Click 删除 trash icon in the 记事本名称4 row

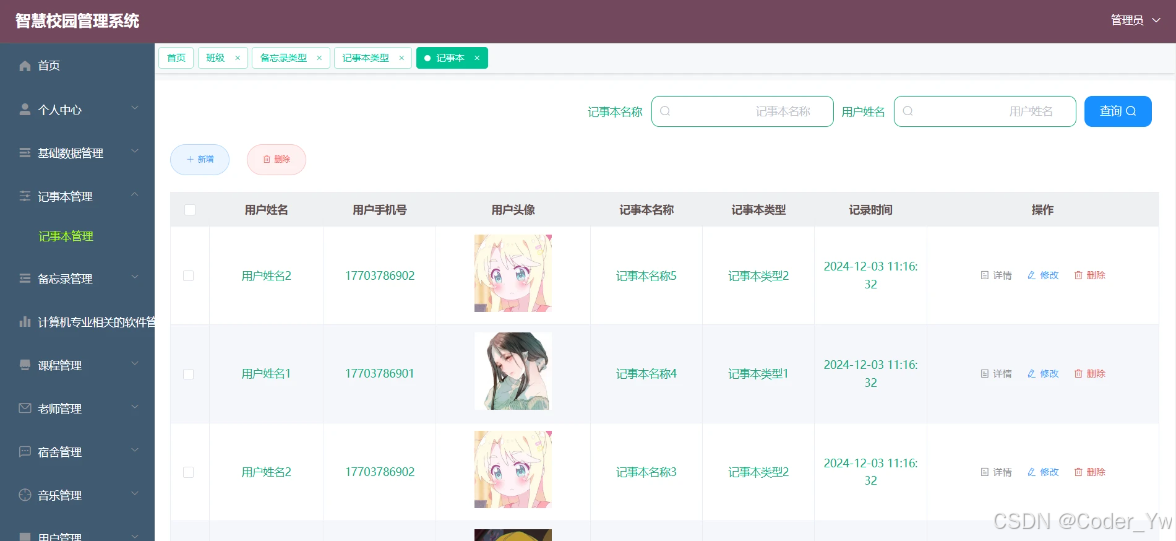coord(1078,374)
